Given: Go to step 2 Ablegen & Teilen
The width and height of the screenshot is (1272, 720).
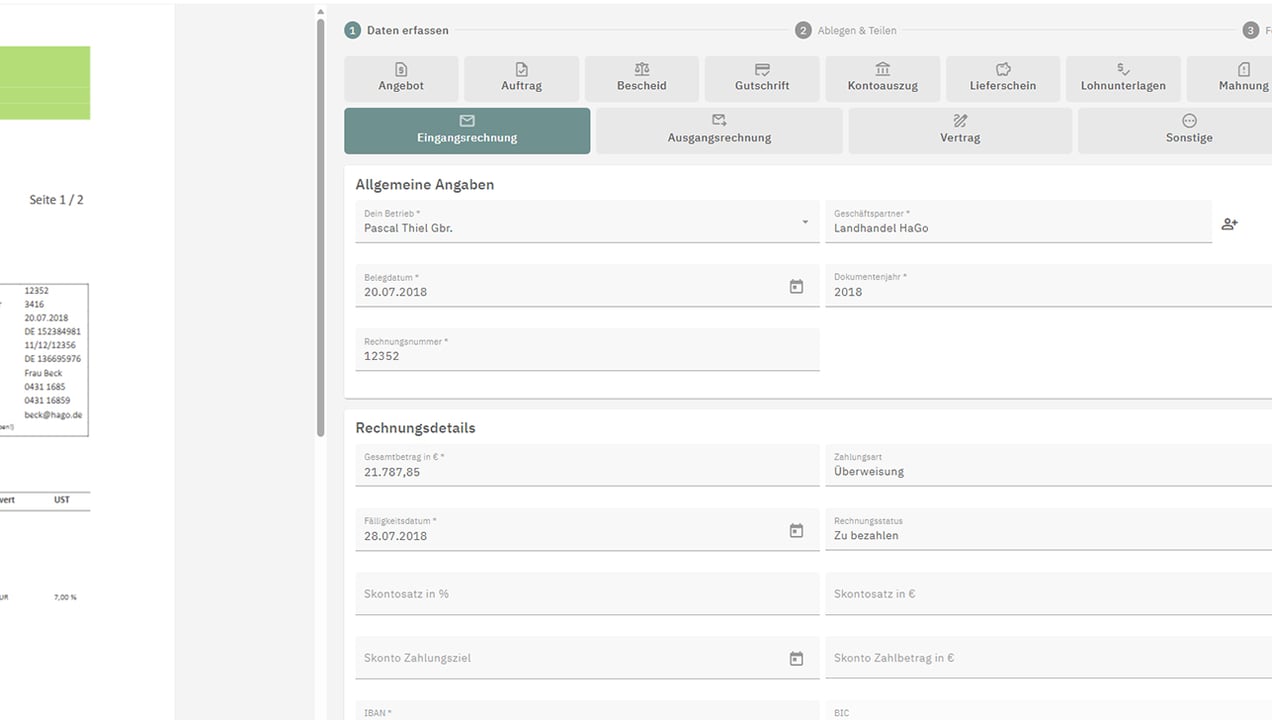Looking at the screenshot, I should (x=846, y=30).
